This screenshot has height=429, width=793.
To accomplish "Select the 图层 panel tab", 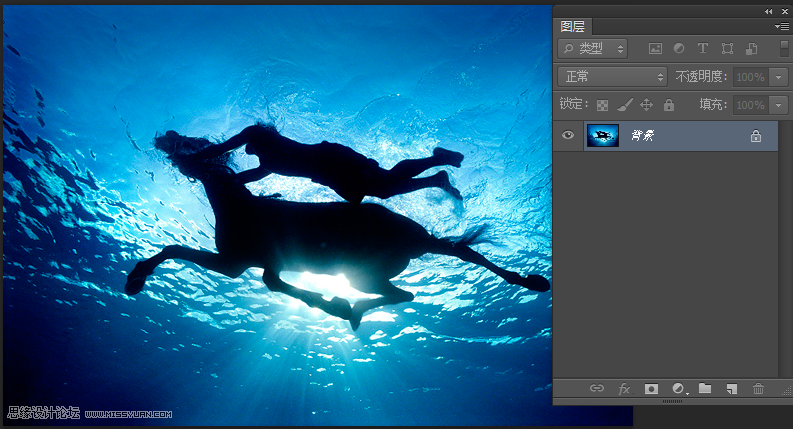I will coord(573,26).
